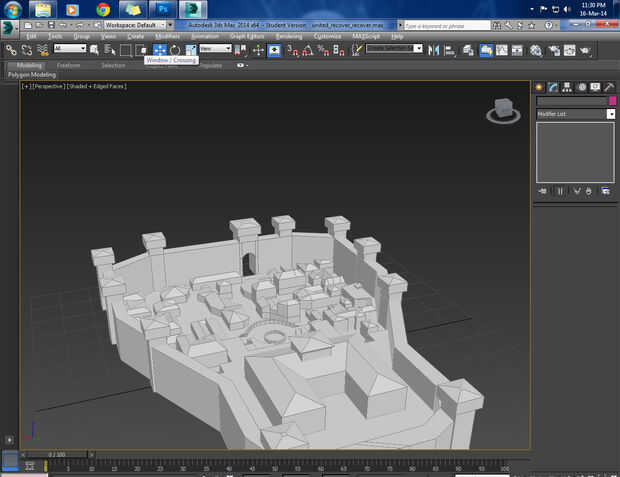This screenshot has width=620, height=477.
Task: Open the Motion command panel tab
Action: (x=581, y=87)
